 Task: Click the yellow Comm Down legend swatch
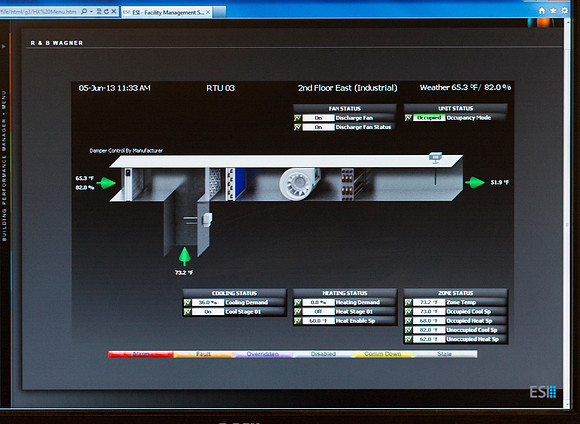point(383,354)
